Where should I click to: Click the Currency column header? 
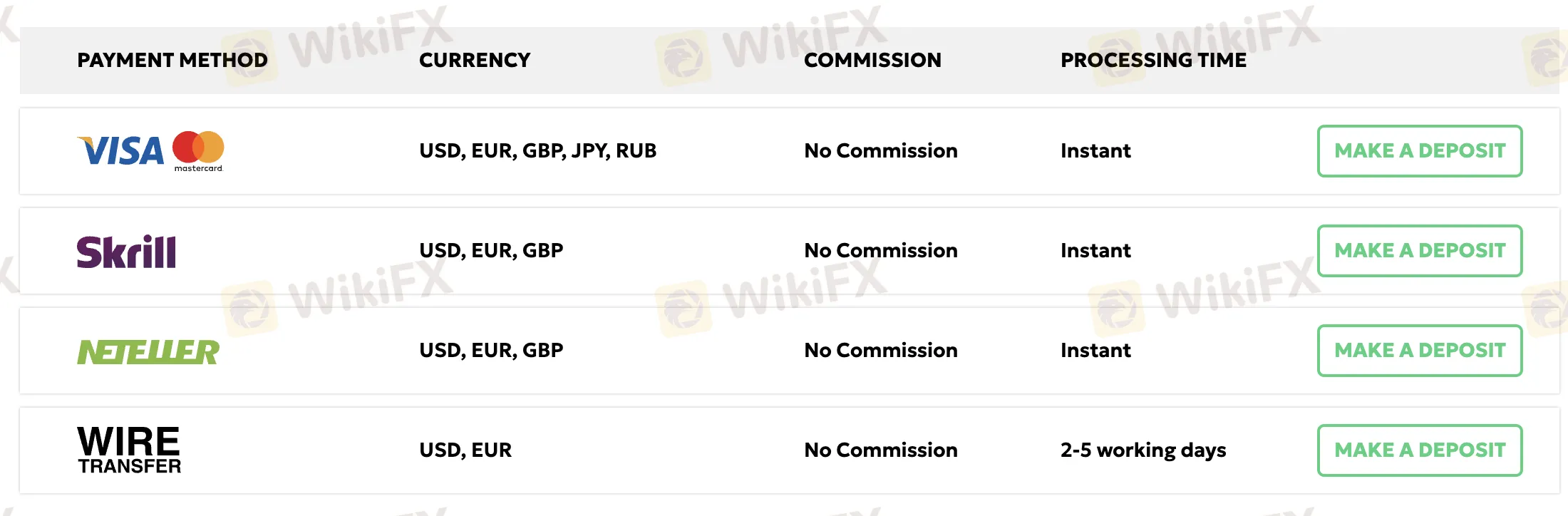point(475,61)
